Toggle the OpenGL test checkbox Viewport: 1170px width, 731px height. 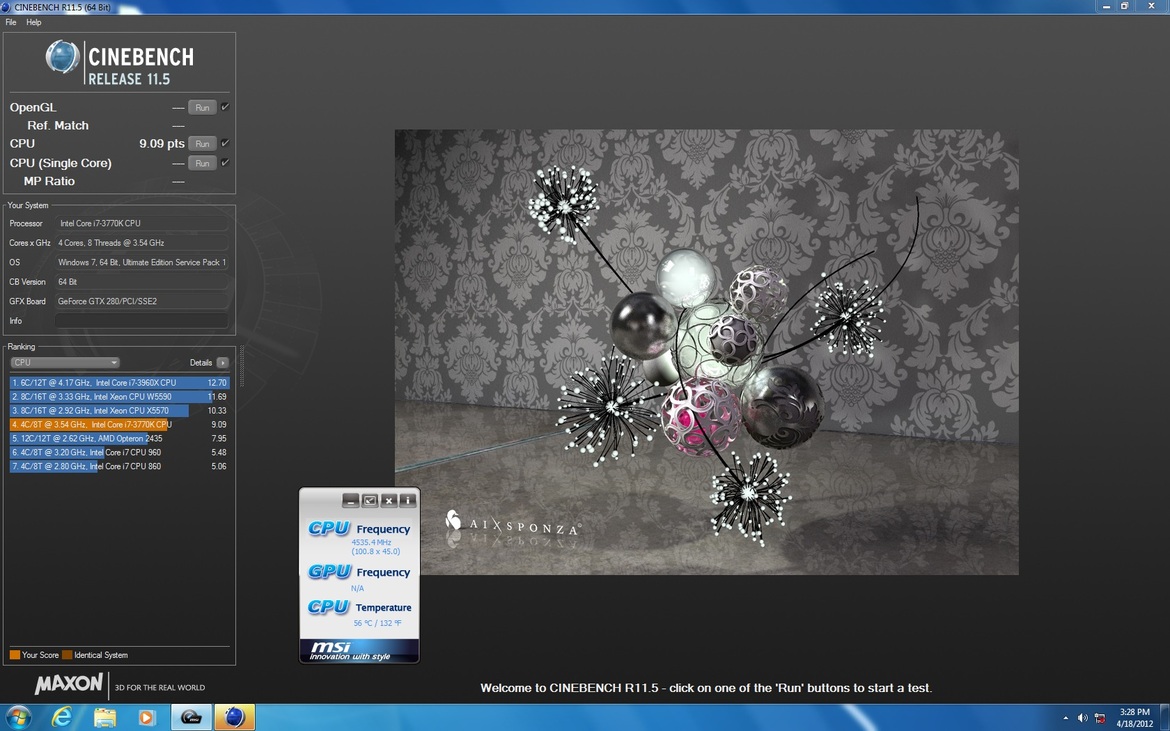tap(225, 107)
